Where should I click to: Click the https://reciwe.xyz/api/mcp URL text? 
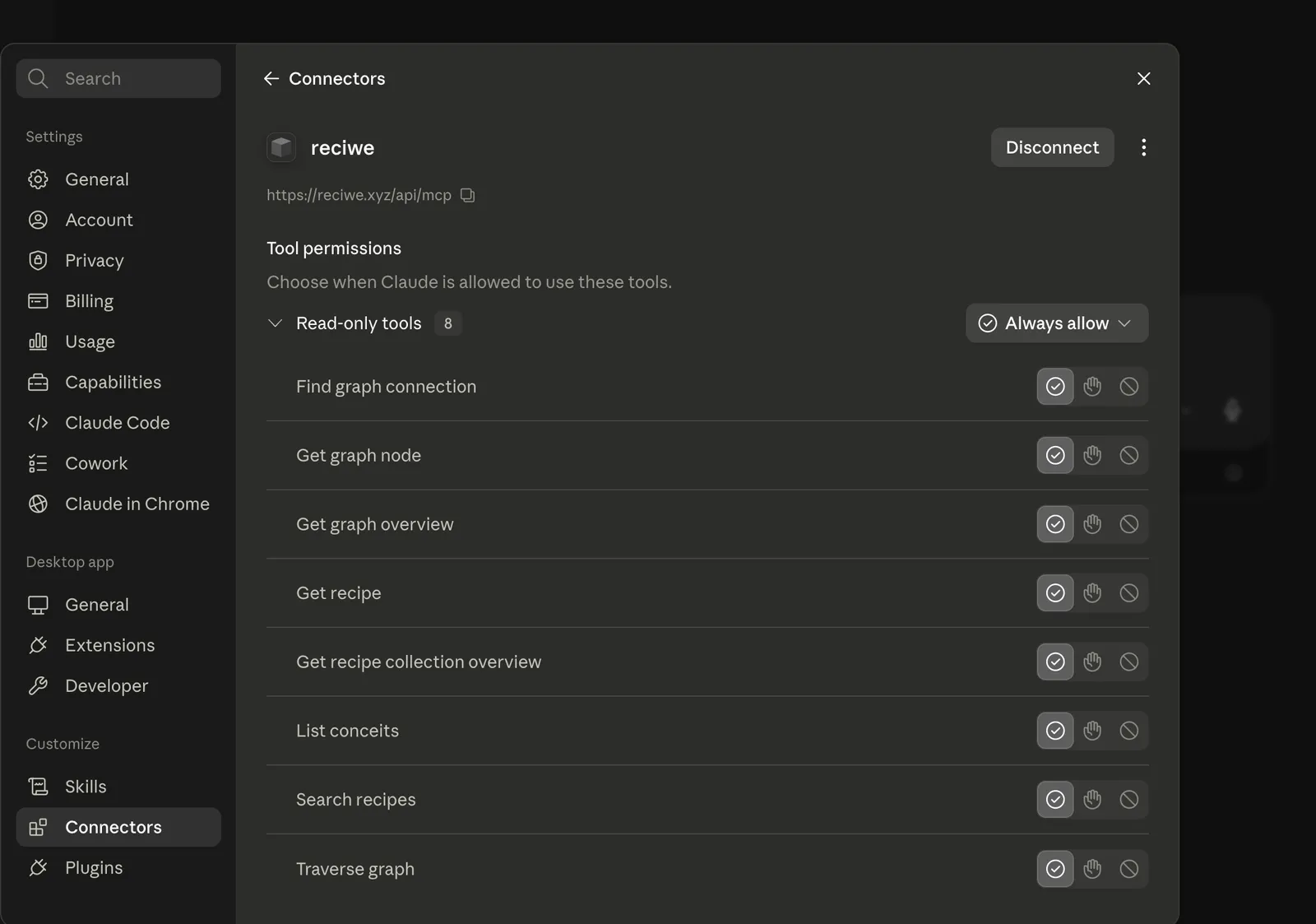359,195
